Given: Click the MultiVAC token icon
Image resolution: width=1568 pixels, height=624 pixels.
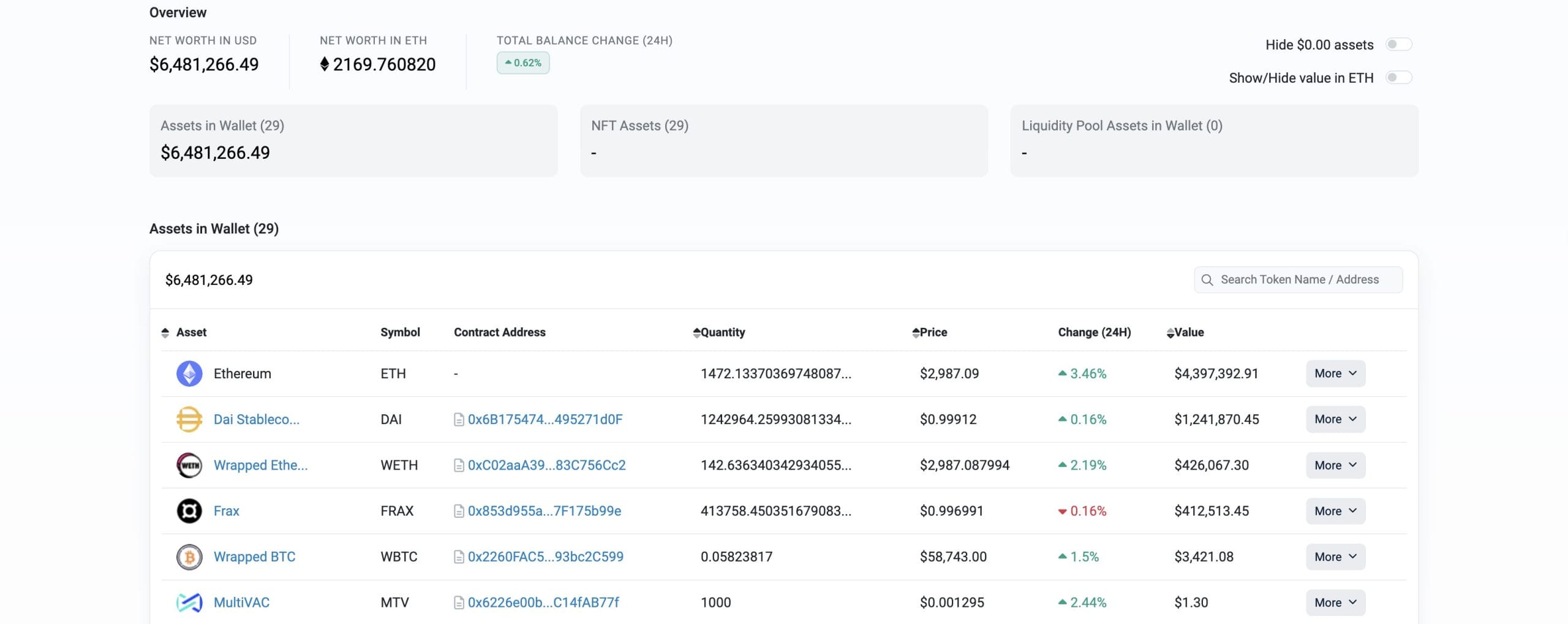Looking at the screenshot, I should 189,602.
